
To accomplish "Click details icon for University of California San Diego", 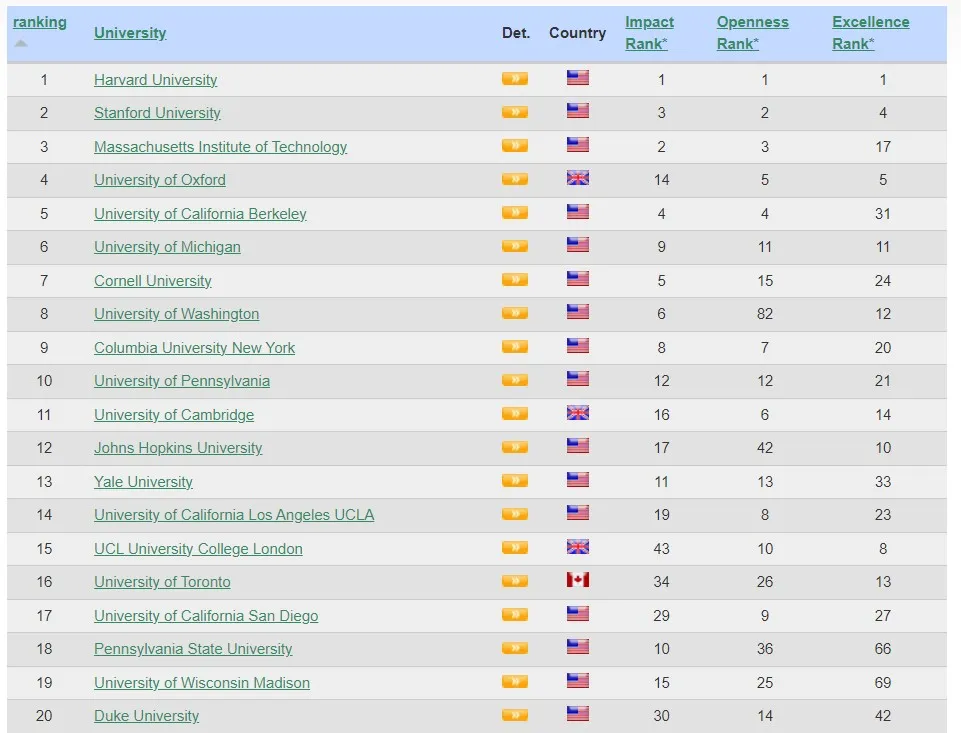I will click(515, 615).
